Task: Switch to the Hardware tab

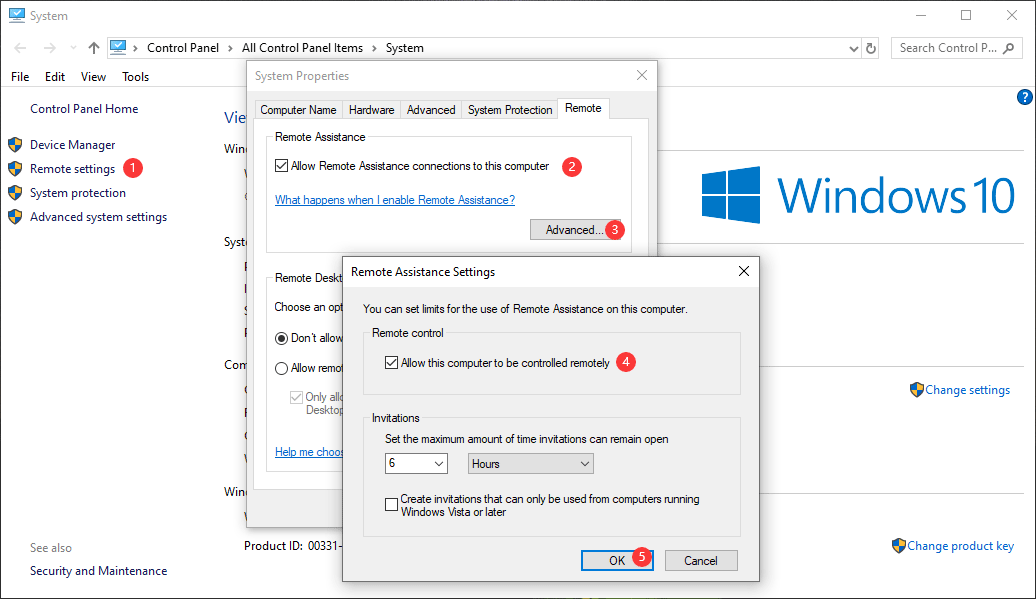Action: [x=370, y=109]
